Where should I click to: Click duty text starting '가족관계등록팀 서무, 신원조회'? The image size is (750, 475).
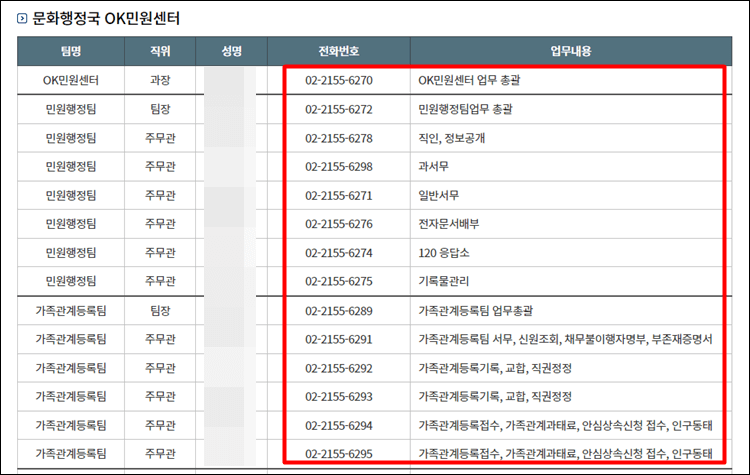click(x=565, y=340)
